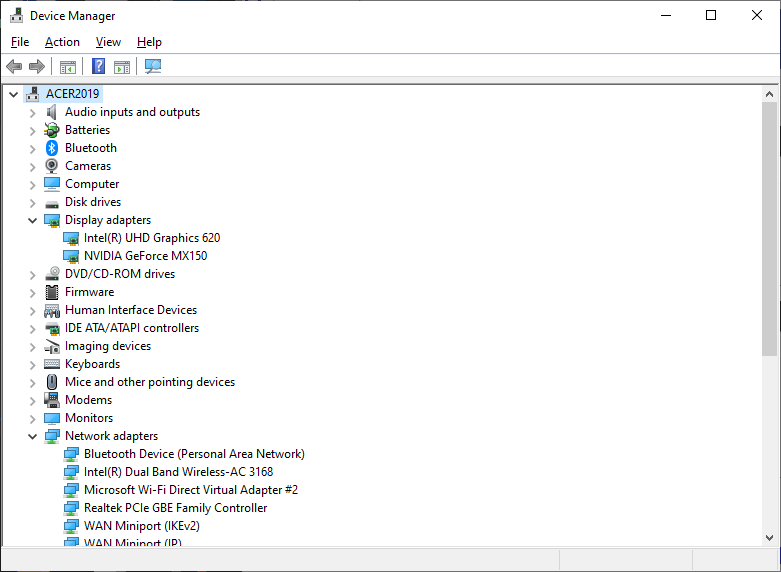Click the scrollbar up arrow

[770, 94]
